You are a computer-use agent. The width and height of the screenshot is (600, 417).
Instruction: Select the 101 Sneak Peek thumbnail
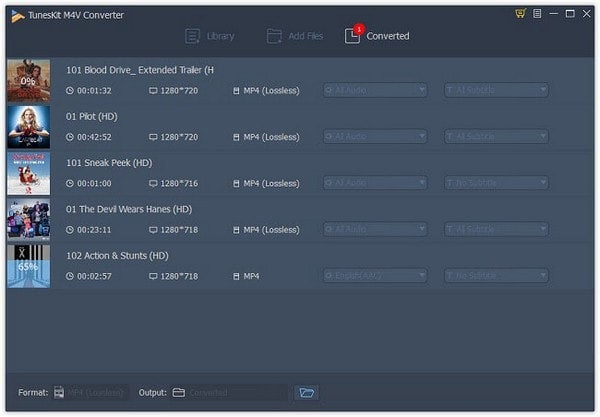click(29, 173)
